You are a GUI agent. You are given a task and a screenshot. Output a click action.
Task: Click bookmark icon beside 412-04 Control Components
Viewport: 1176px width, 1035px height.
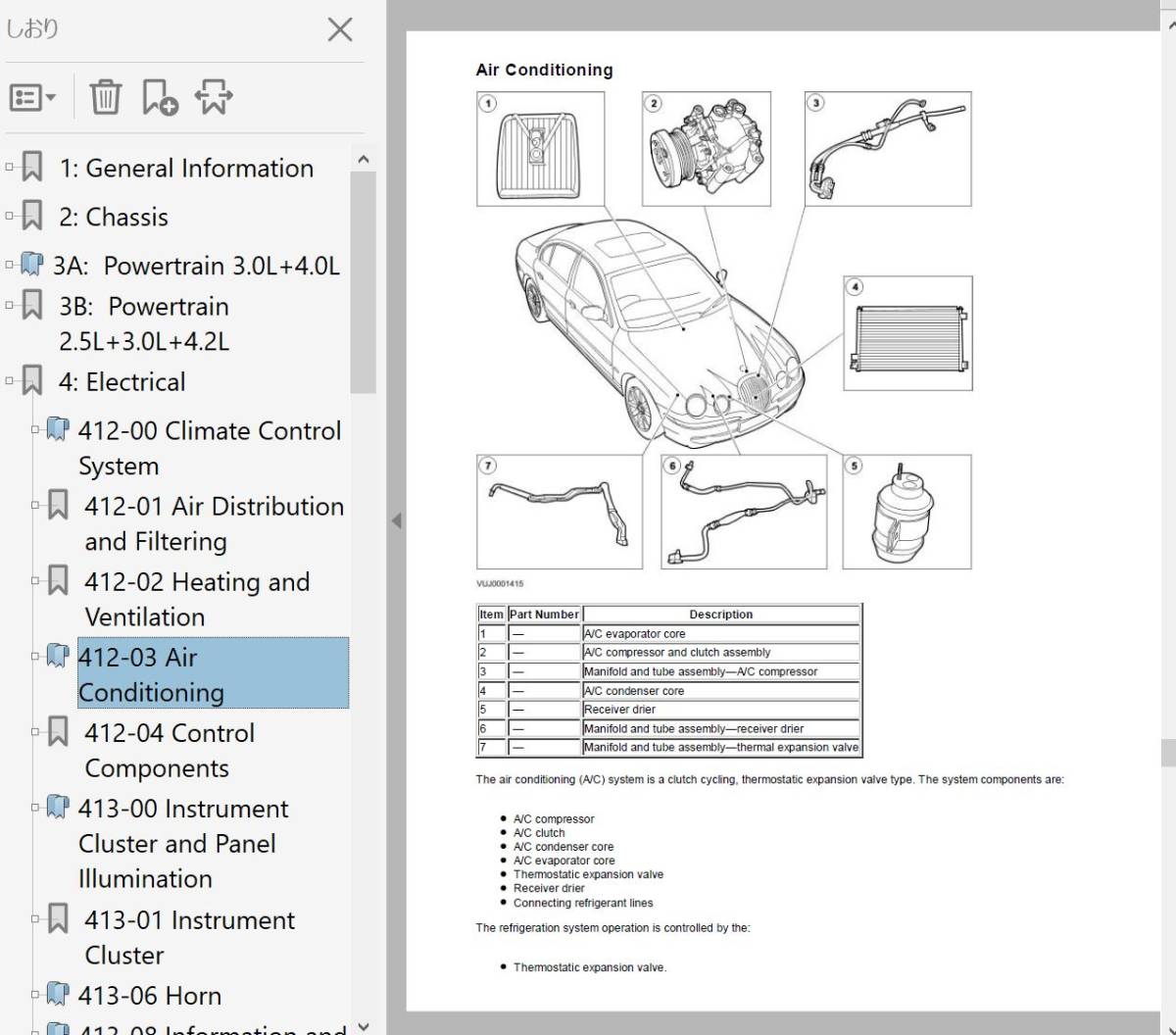[x=58, y=732]
